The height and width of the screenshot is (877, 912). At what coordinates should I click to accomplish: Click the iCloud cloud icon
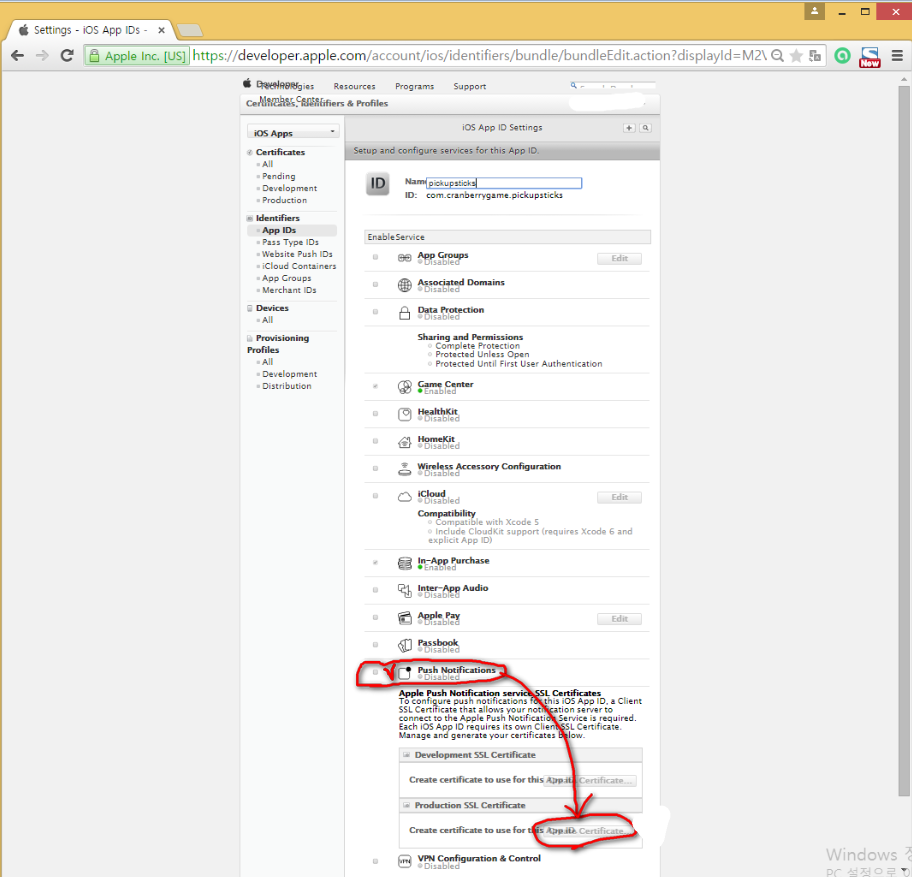(x=404, y=497)
